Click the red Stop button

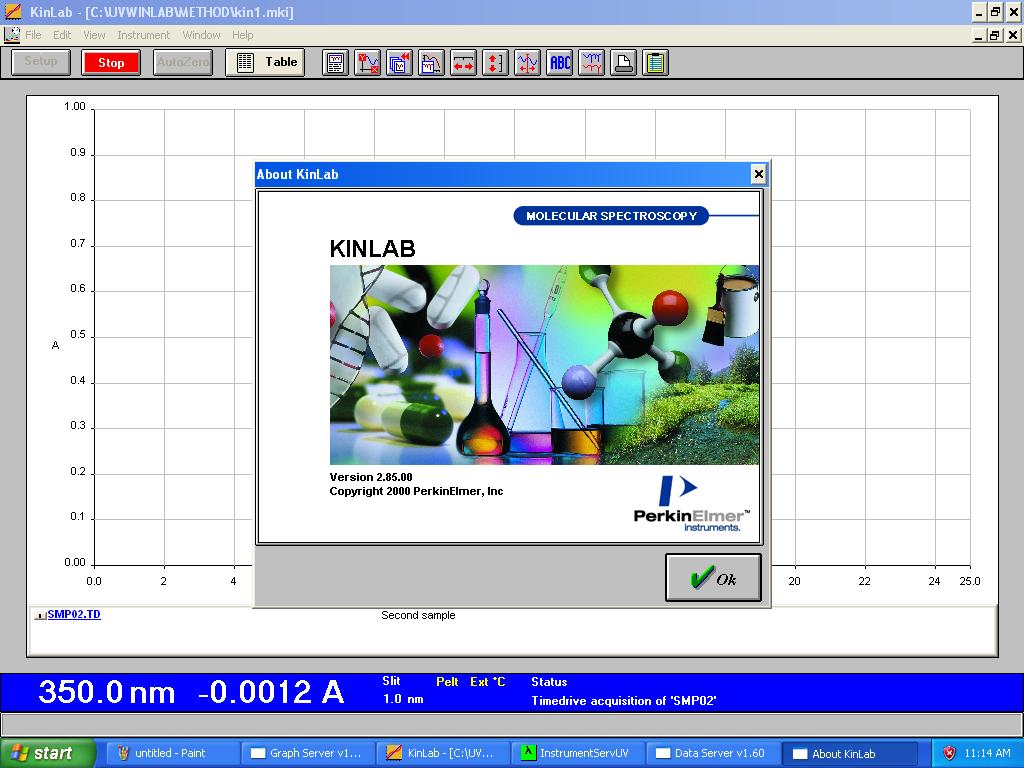(110, 62)
